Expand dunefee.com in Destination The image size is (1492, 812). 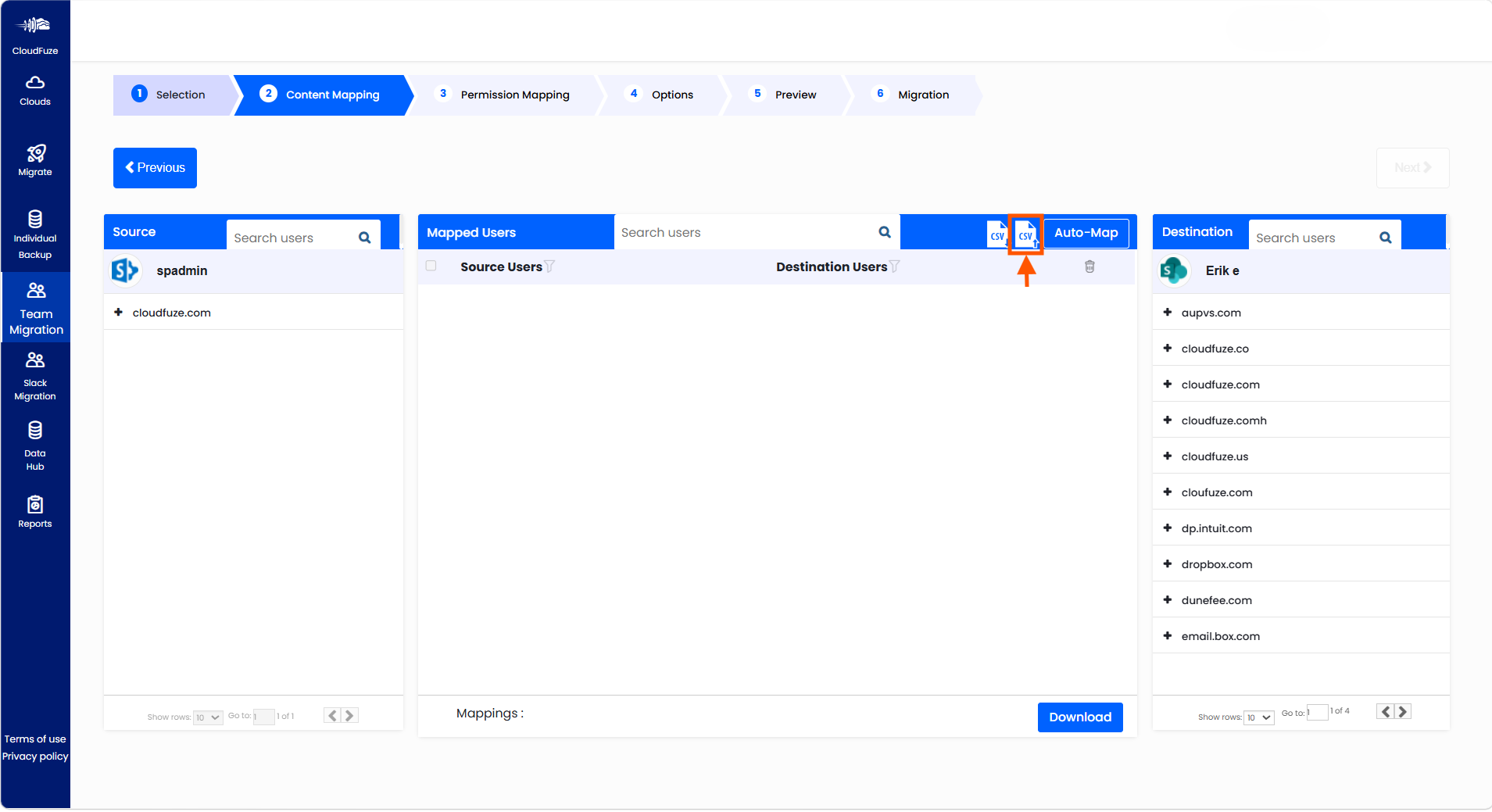pos(1167,599)
